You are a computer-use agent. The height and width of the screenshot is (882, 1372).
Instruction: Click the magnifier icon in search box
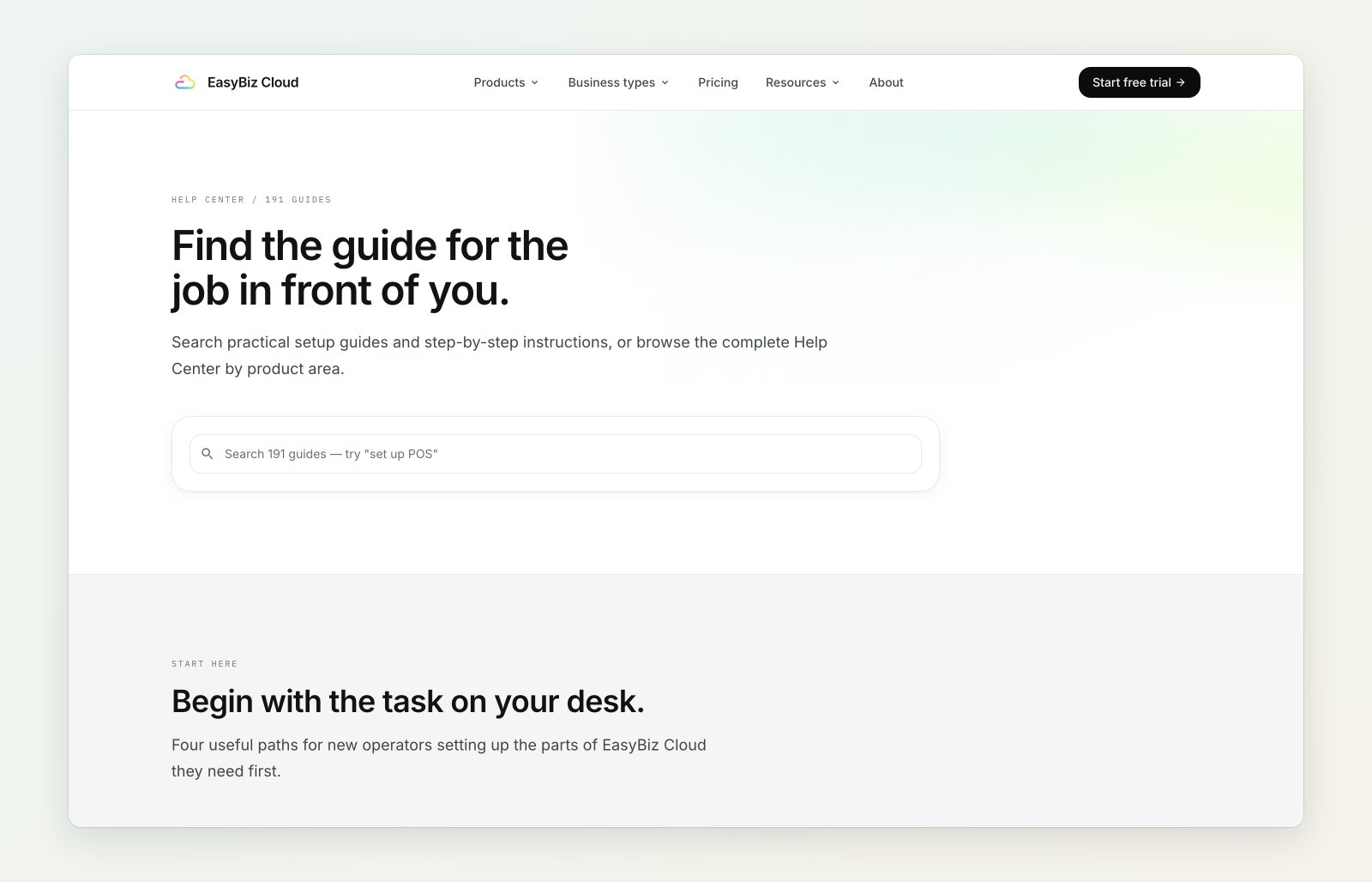tap(208, 454)
